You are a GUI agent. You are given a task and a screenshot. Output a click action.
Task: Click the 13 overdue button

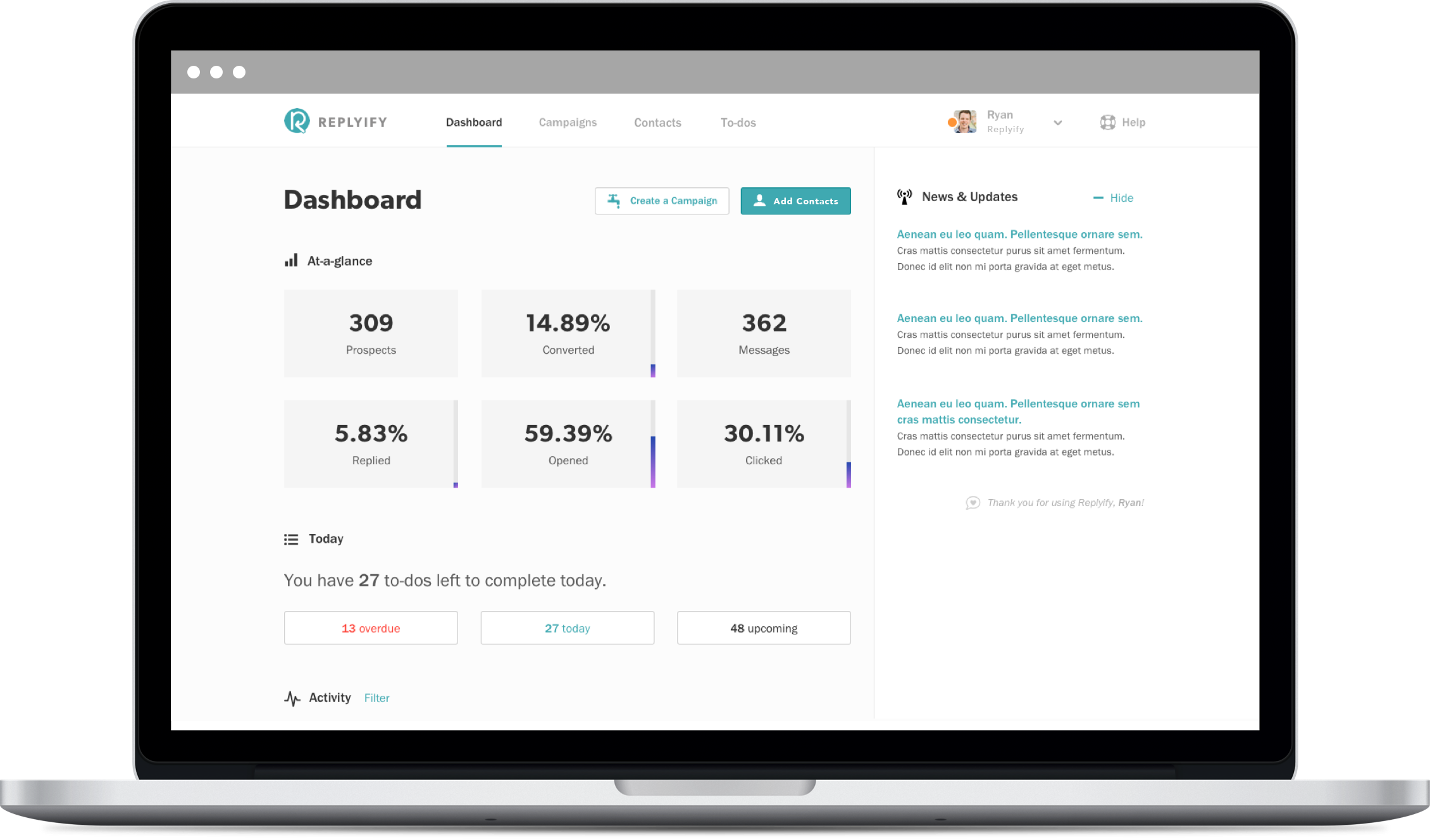pos(370,628)
